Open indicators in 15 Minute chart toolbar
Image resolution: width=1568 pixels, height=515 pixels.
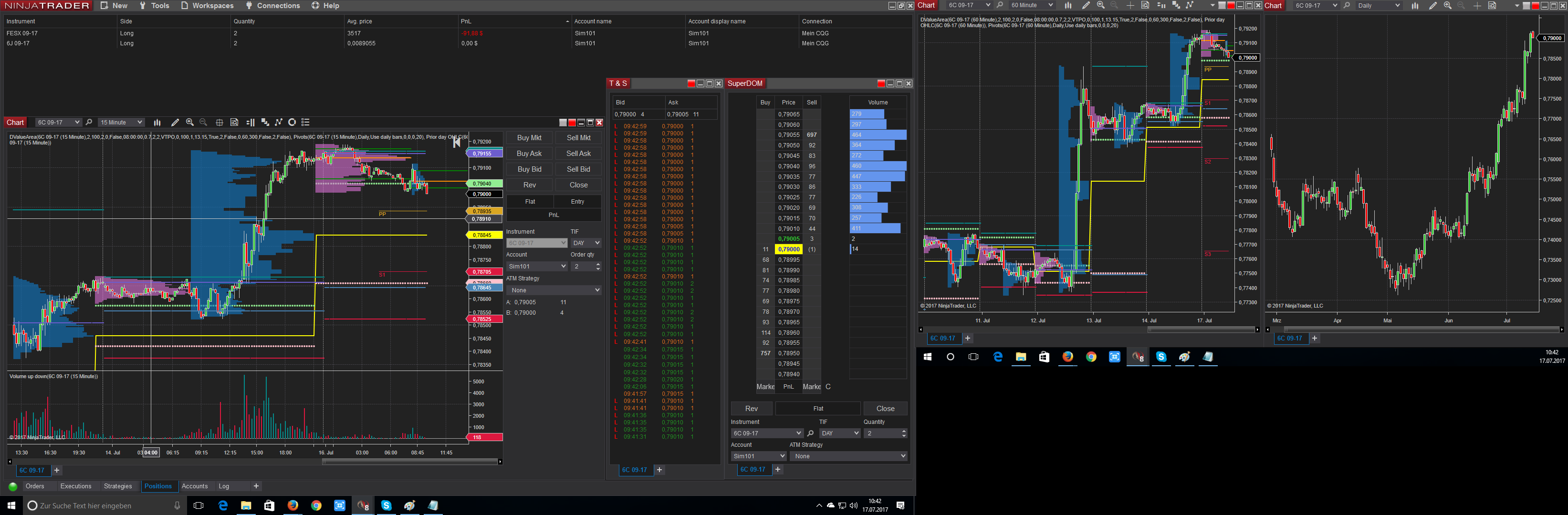click(x=265, y=122)
